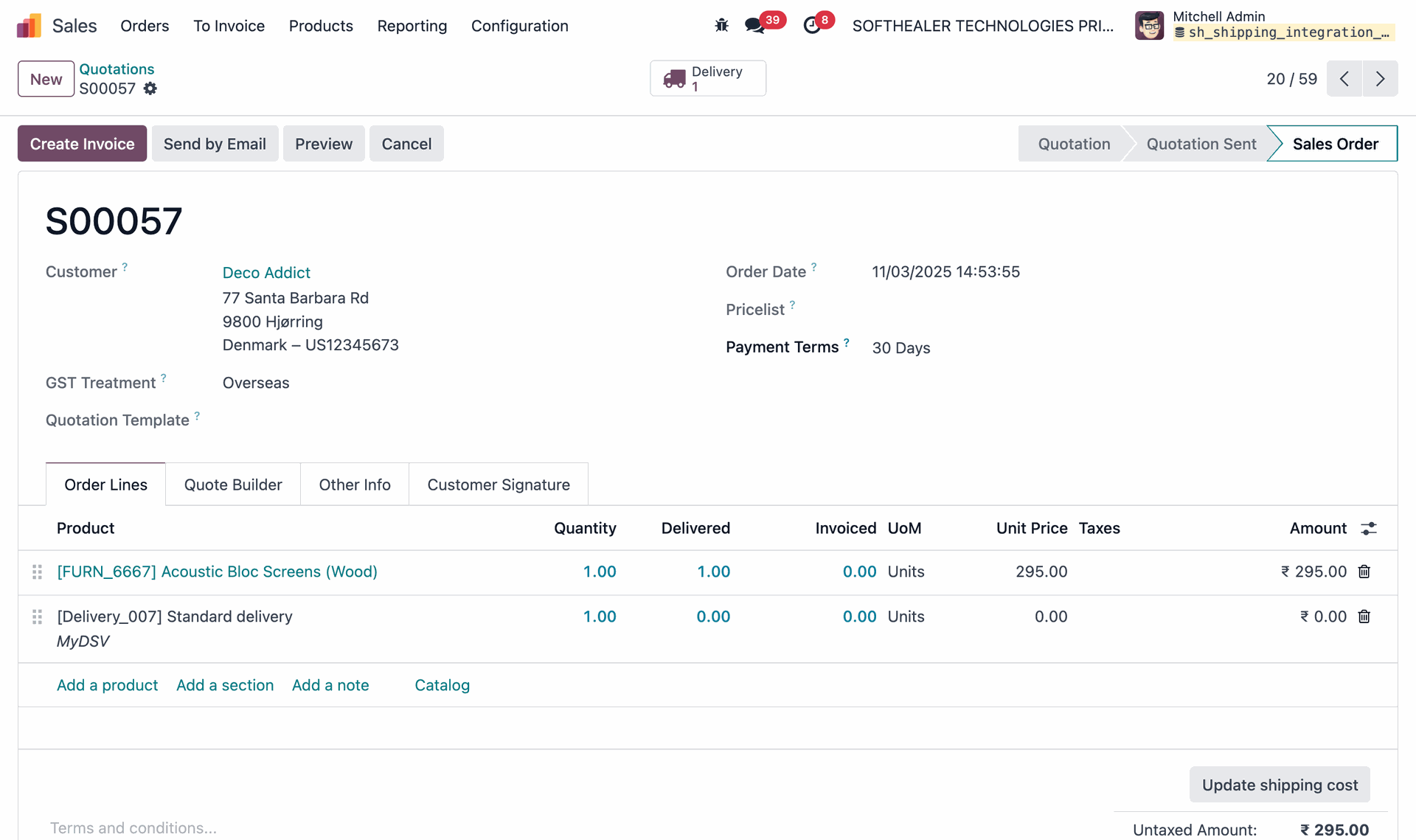Go to the next record arrow
The width and height of the screenshot is (1416, 840).
(x=1380, y=79)
